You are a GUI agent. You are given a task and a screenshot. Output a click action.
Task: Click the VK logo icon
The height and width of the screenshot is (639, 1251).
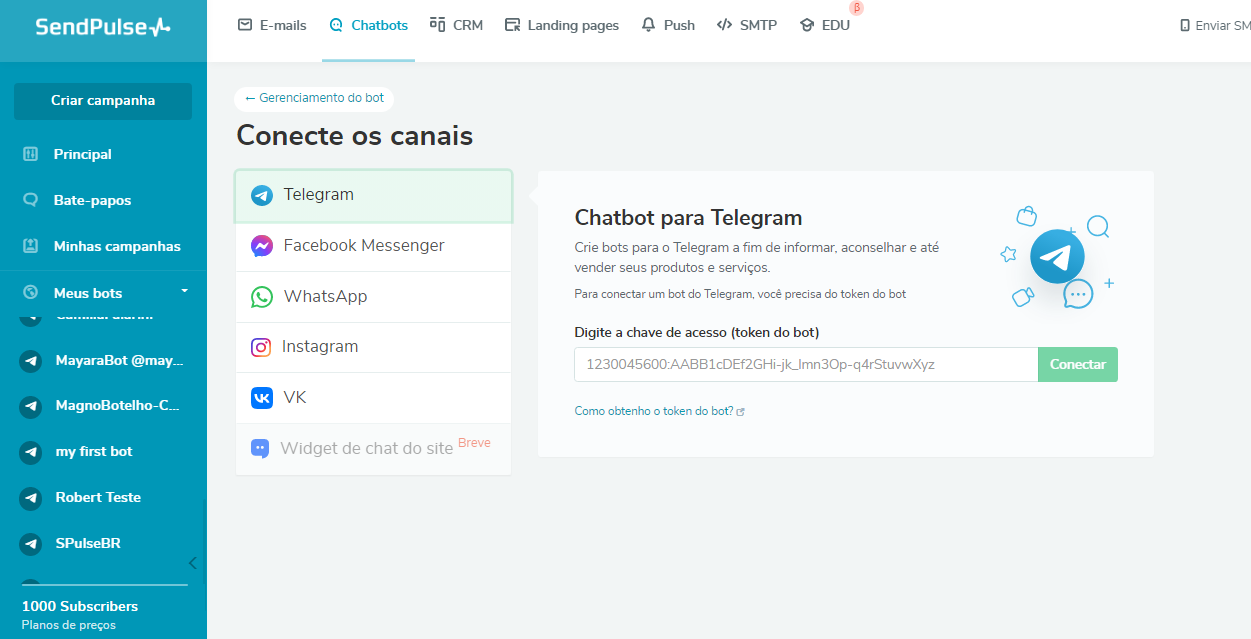click(261, 398)
